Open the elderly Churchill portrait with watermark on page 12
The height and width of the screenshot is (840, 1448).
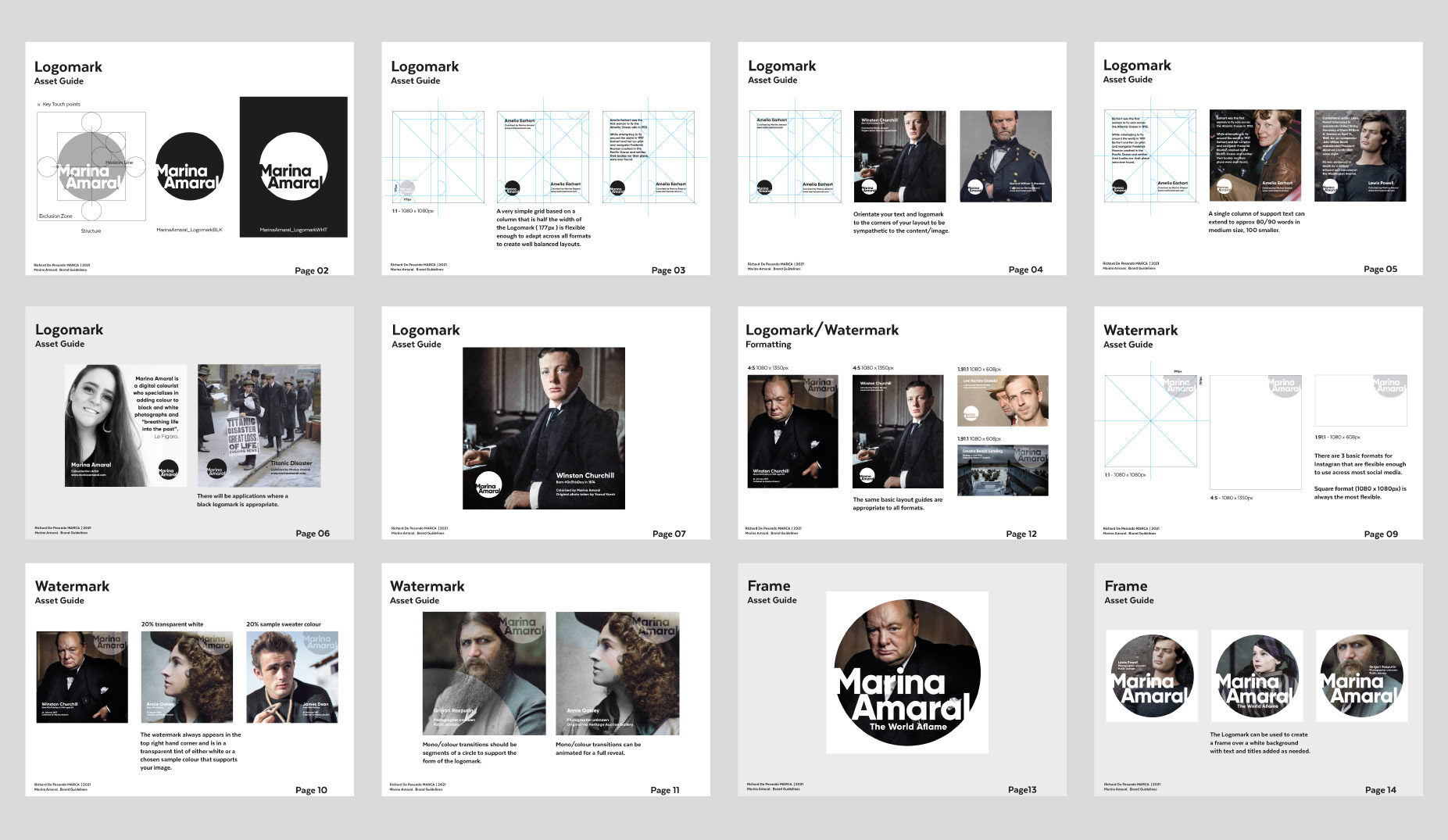[792, 431]
